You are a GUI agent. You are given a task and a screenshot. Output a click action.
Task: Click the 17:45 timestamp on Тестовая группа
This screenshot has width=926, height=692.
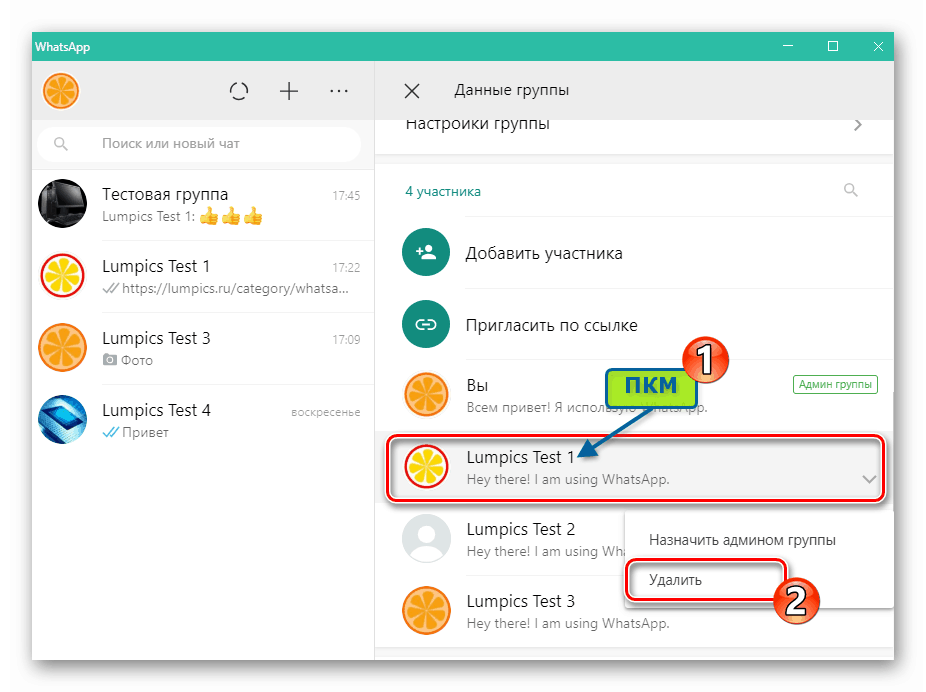coord(346,195)
